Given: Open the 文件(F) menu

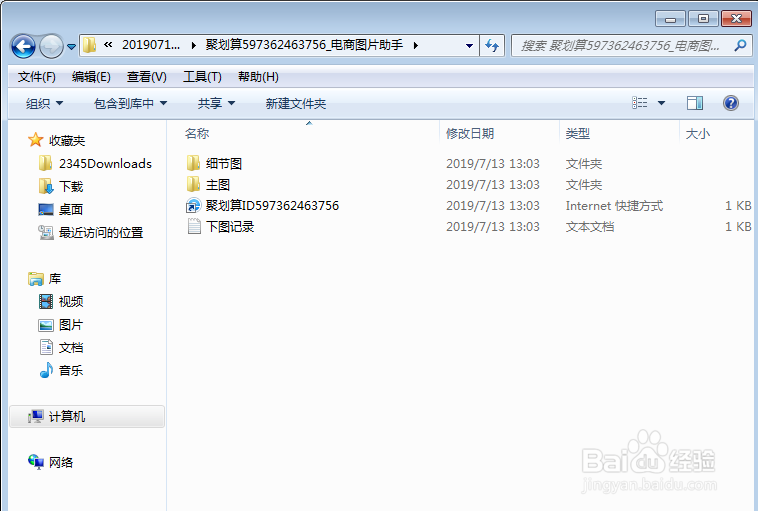Looking at the screenshot, I should (x=37, y=77).
